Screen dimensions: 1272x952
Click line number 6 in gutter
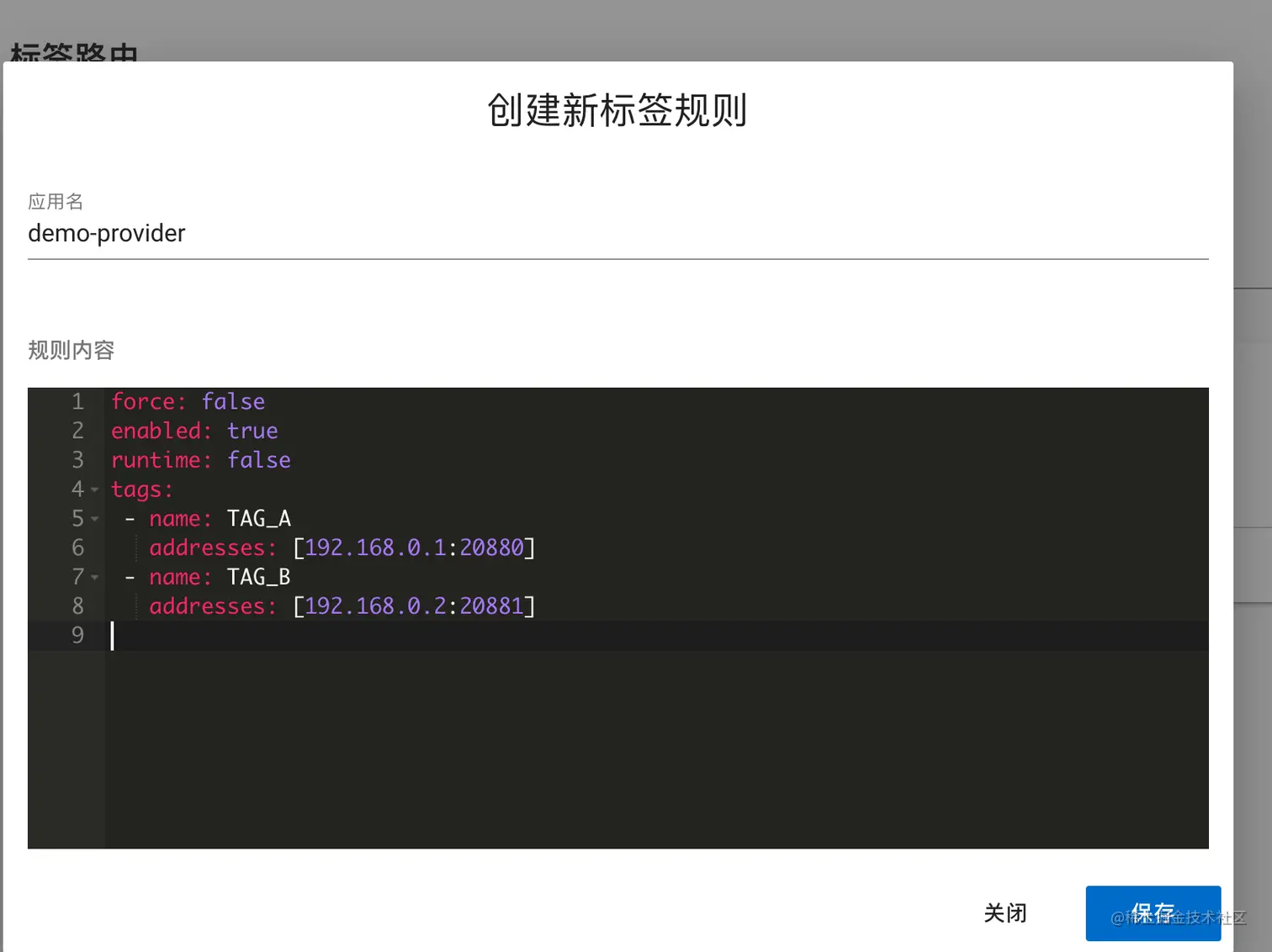tap(77, 547)
